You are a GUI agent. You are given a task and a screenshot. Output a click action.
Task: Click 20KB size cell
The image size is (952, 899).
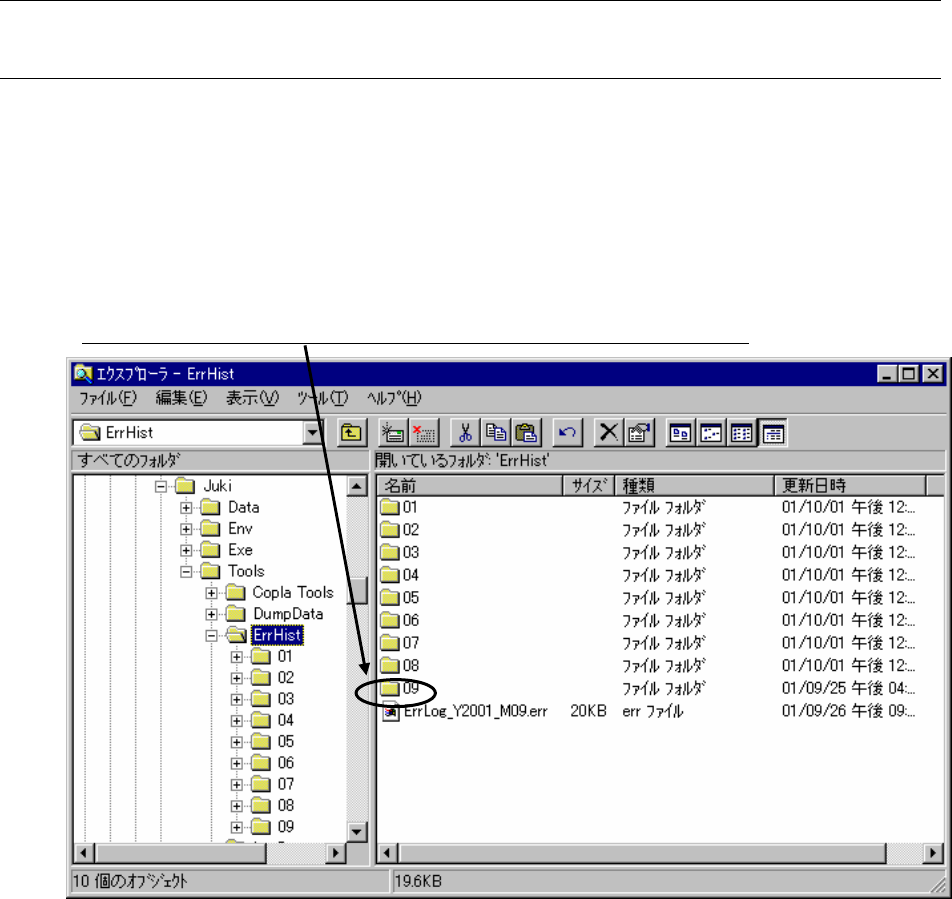588,711
